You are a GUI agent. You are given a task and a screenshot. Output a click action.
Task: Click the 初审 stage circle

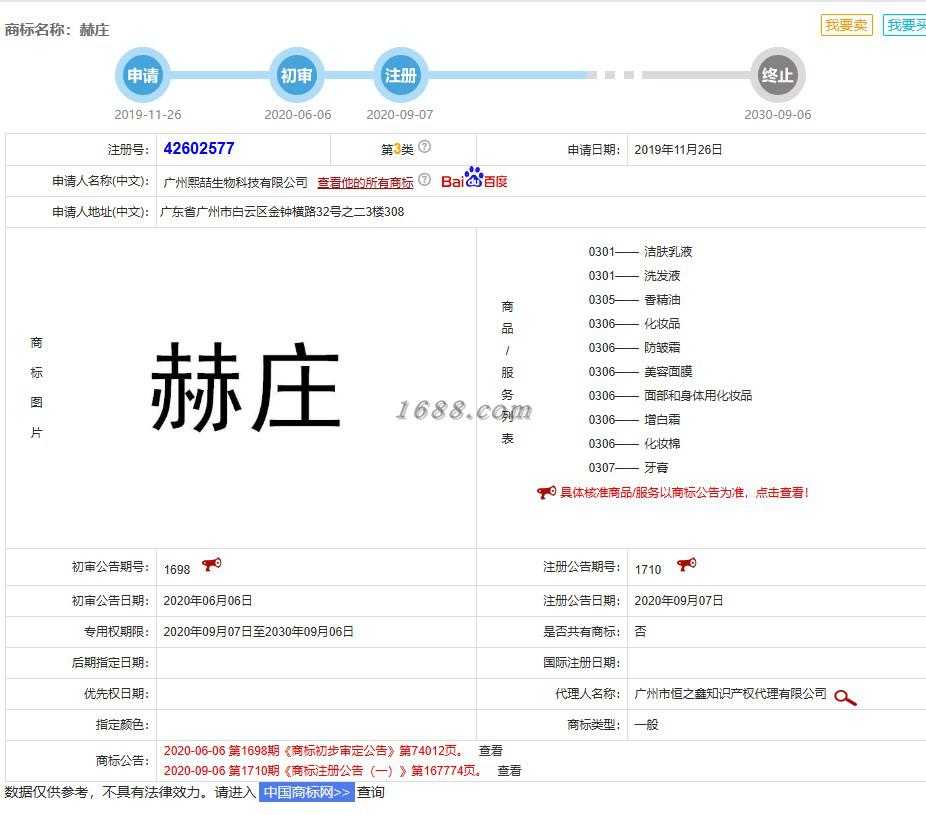point(296,75)
